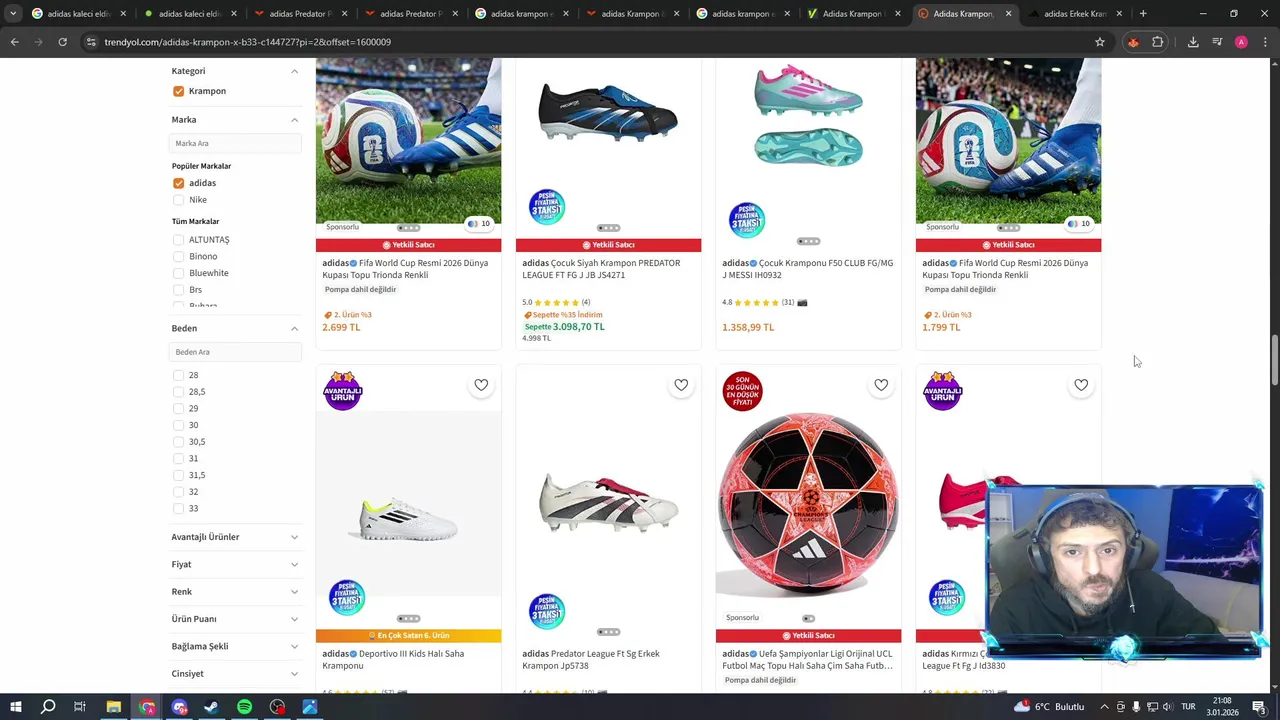The height and width of the screenshot is (720, 1280).
Task: Select size 30,5 checkbox
Action: click(178, 442)
